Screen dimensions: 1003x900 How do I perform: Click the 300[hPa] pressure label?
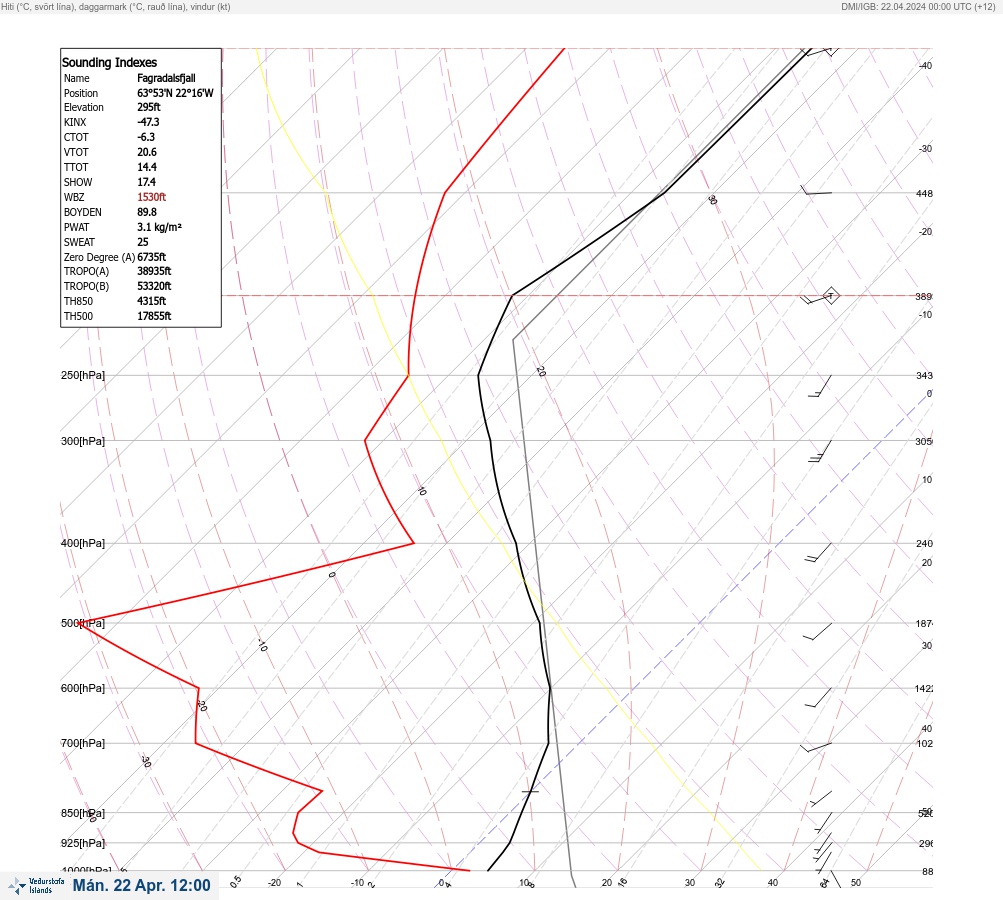click(83, 441)
